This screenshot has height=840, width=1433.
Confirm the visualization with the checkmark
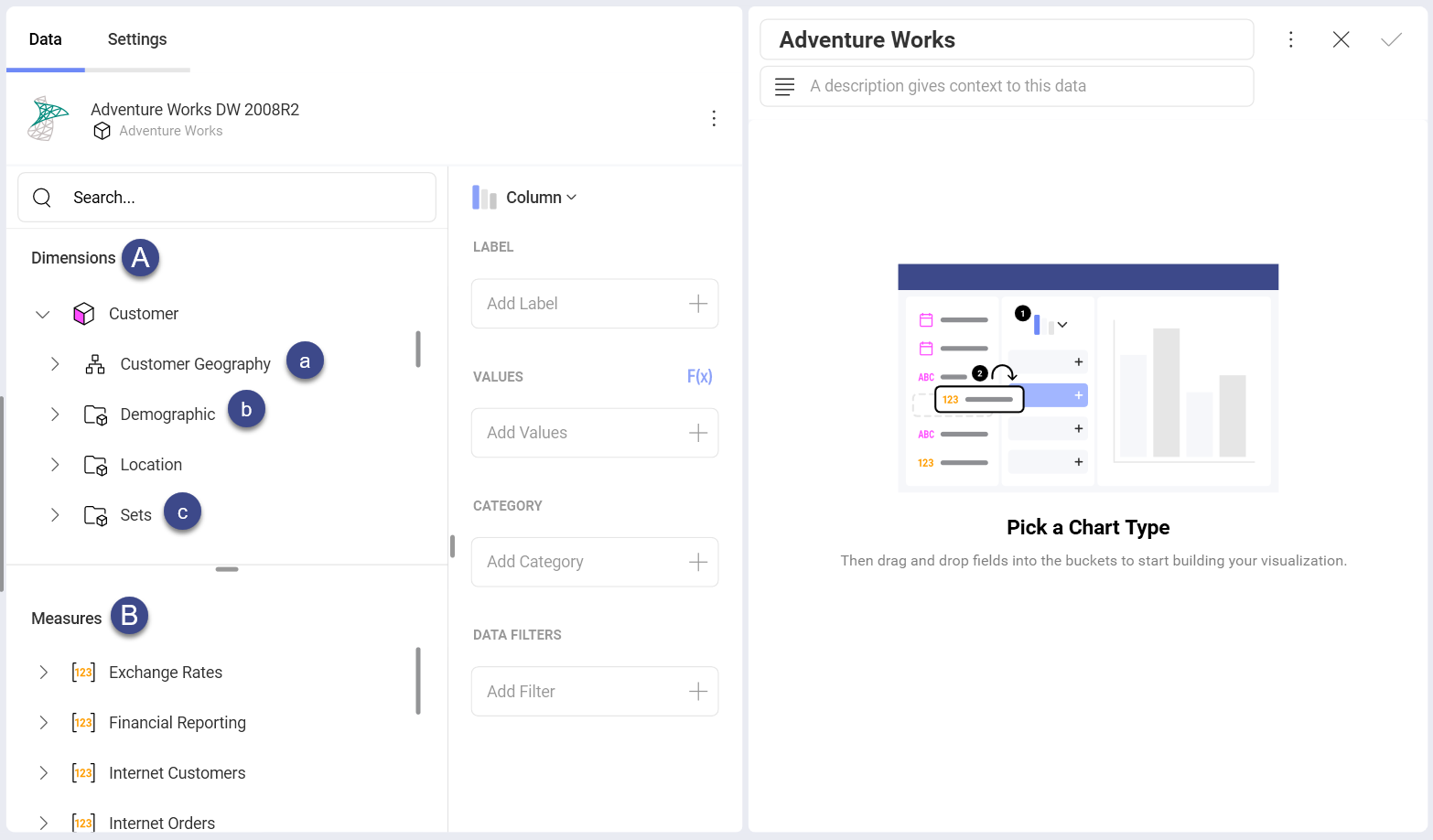1391,39
